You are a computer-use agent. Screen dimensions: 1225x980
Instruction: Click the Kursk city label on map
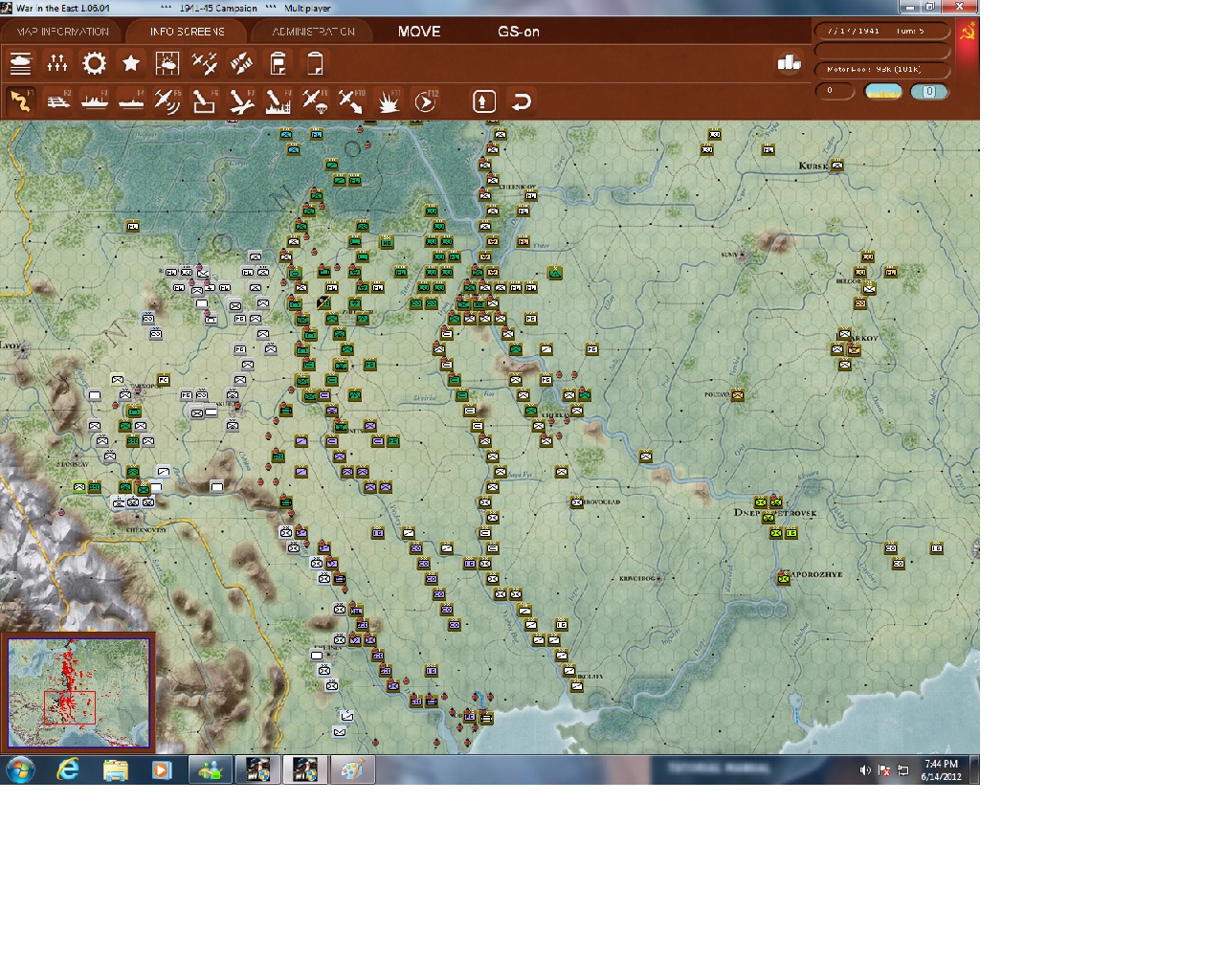813,167
